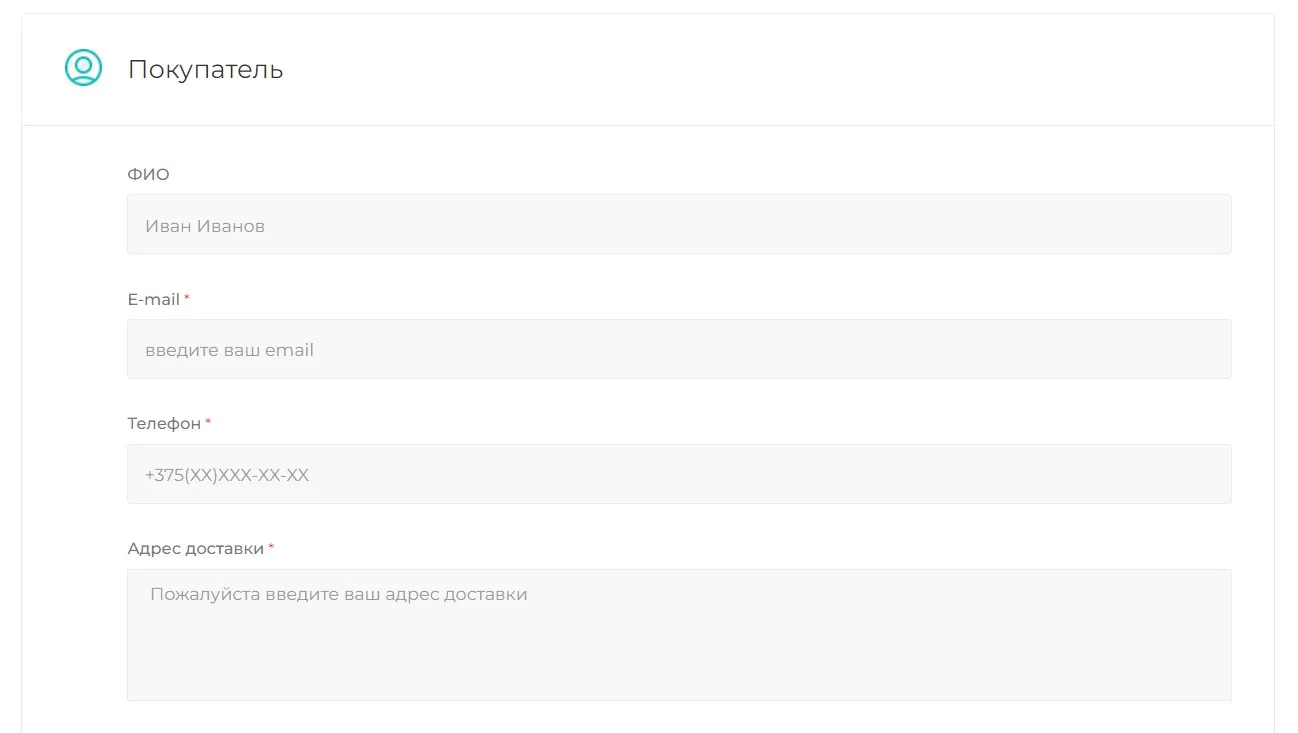Click the ФИО field label
Viewport: 1298px width, 733px height.
coord(148,175)
